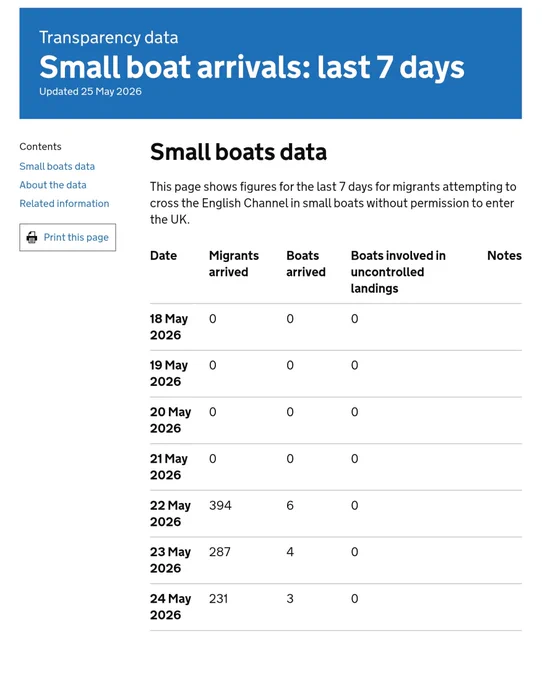Open the Related information link
Image resolution: width=542 pixels, height=680 pixels.
tap(64, 204)
